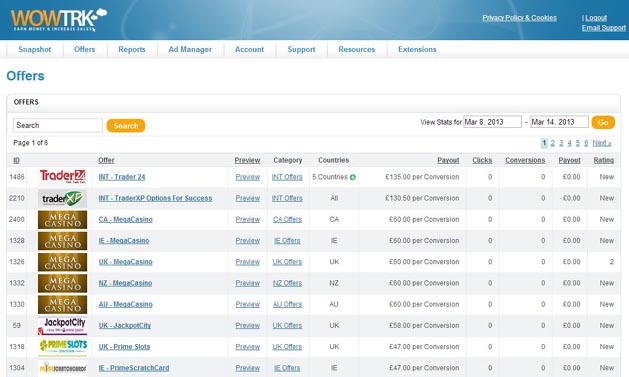This screenshot has height=377, width=629.
Task: Open UK Offers category in Prime Slots row
Action: (287, 347)
